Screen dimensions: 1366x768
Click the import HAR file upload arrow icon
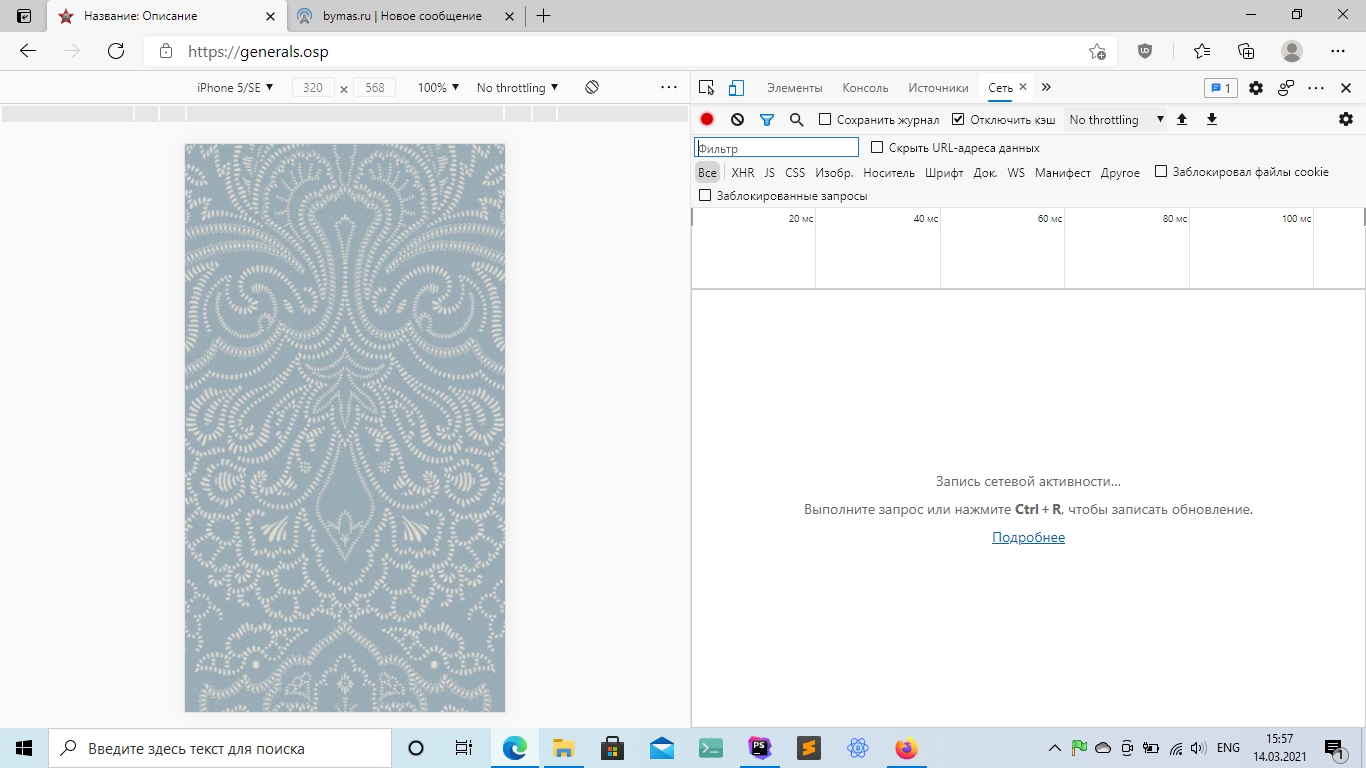[1182, 119]
